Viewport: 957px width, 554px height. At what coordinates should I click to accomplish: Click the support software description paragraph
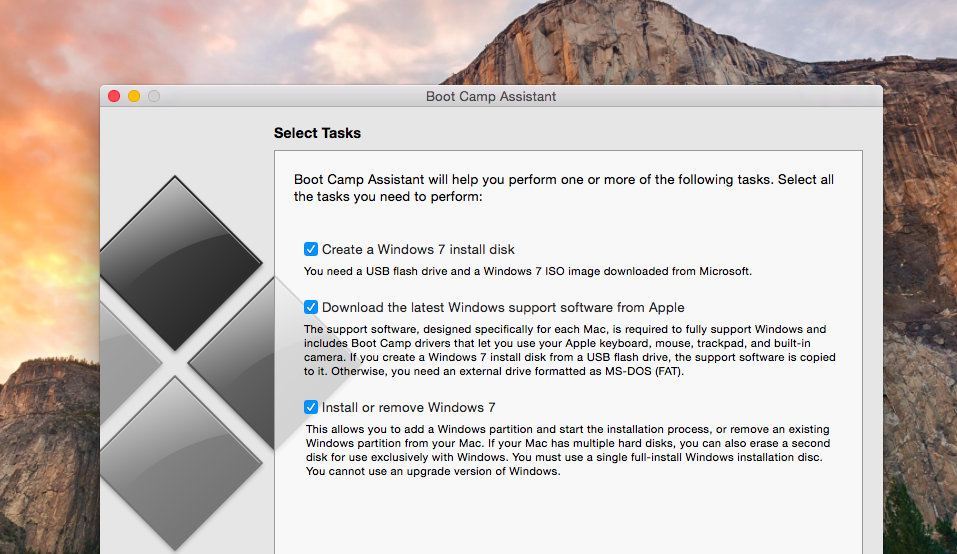click(570, 350)
